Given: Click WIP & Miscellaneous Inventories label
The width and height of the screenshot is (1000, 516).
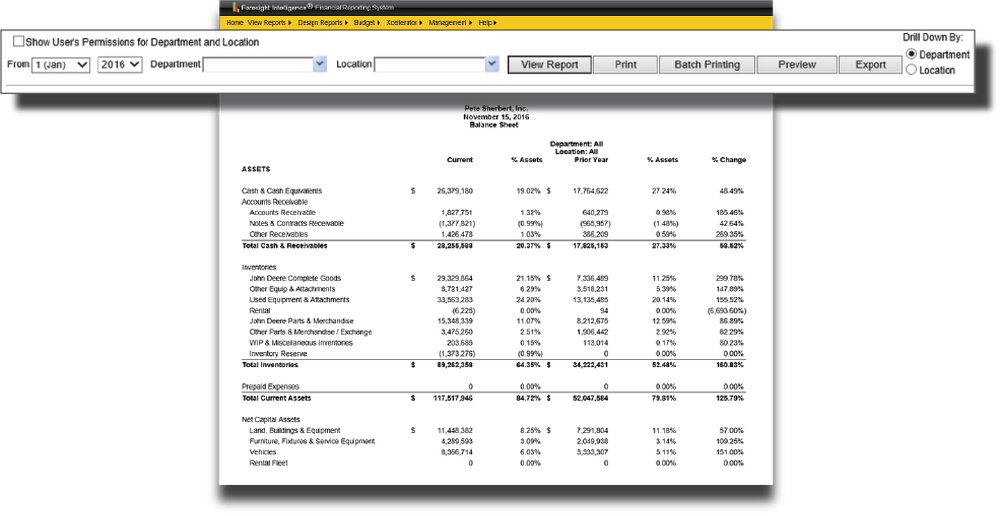Looking at the screenshot, I should (301, 343).
